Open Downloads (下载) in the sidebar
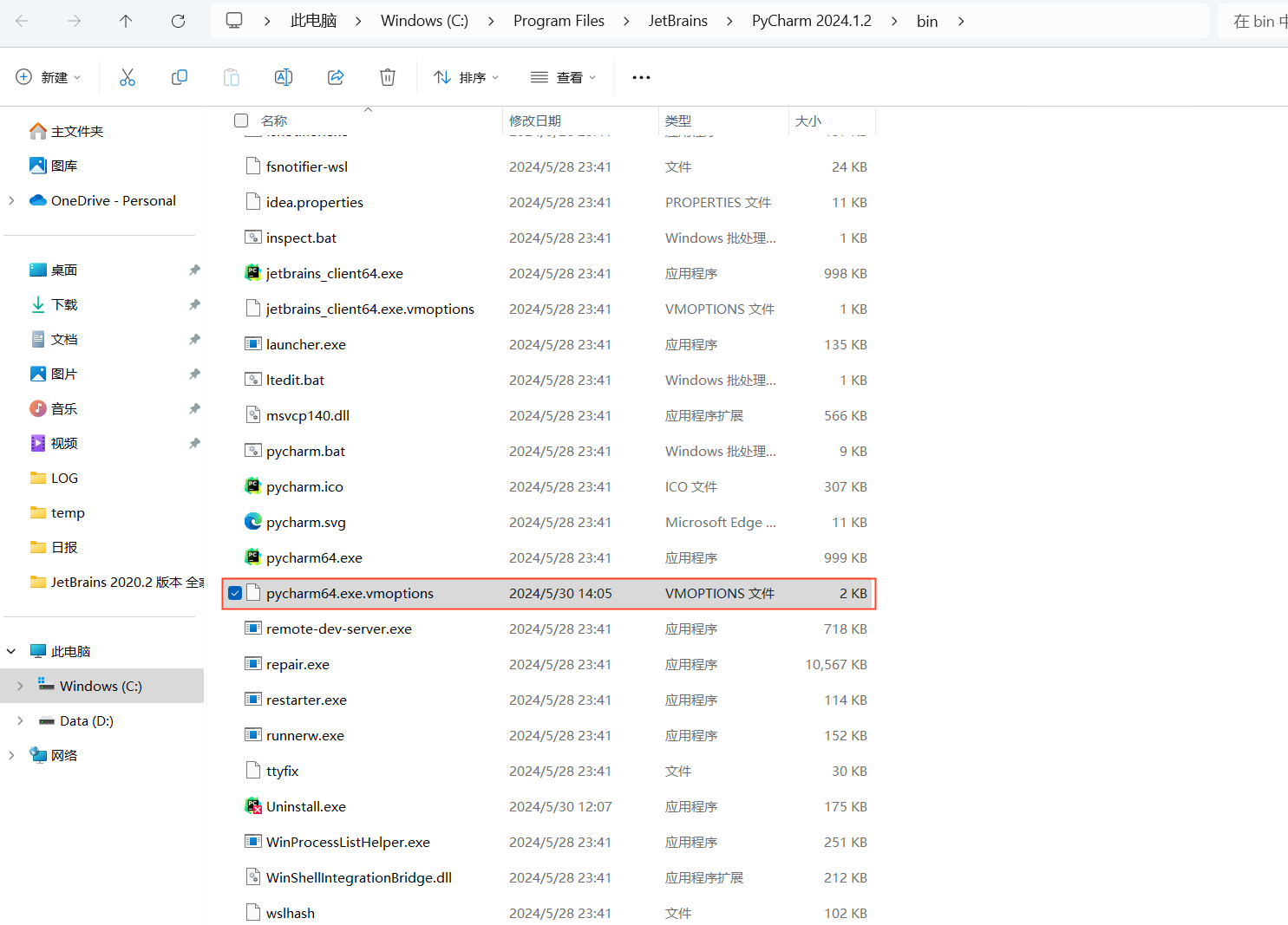Screen dimensions: 1288x925 point(54,304)
